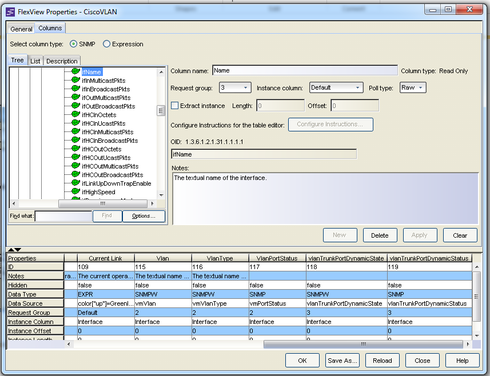Image resolution: width=490 pixels, height=376 pixels.
Task: Click the vmVlan data source cell
Action: pos(163,303)
